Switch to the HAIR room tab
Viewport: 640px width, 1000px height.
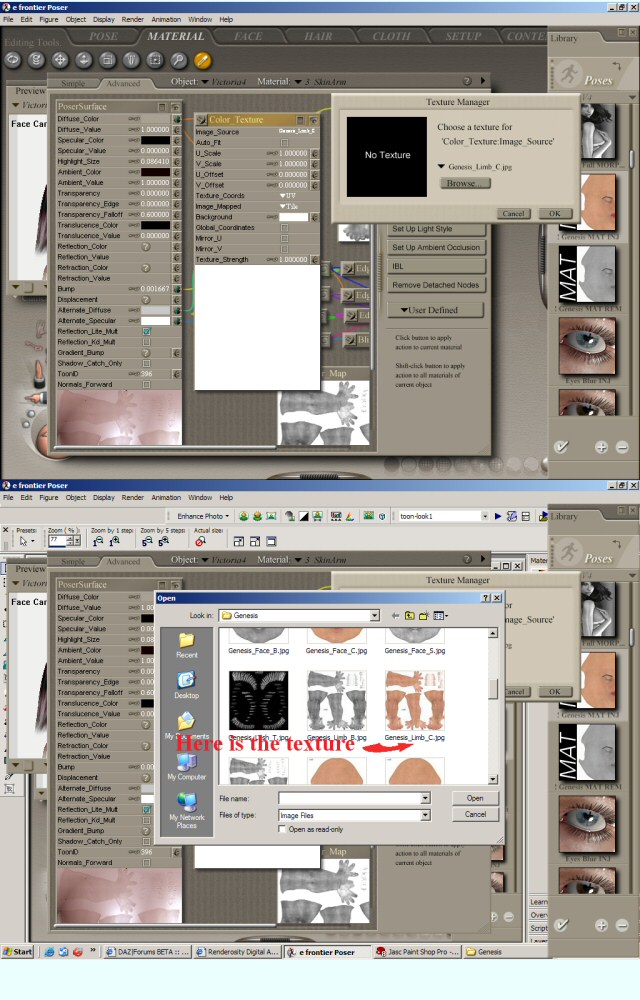click(x=319, y=36)
